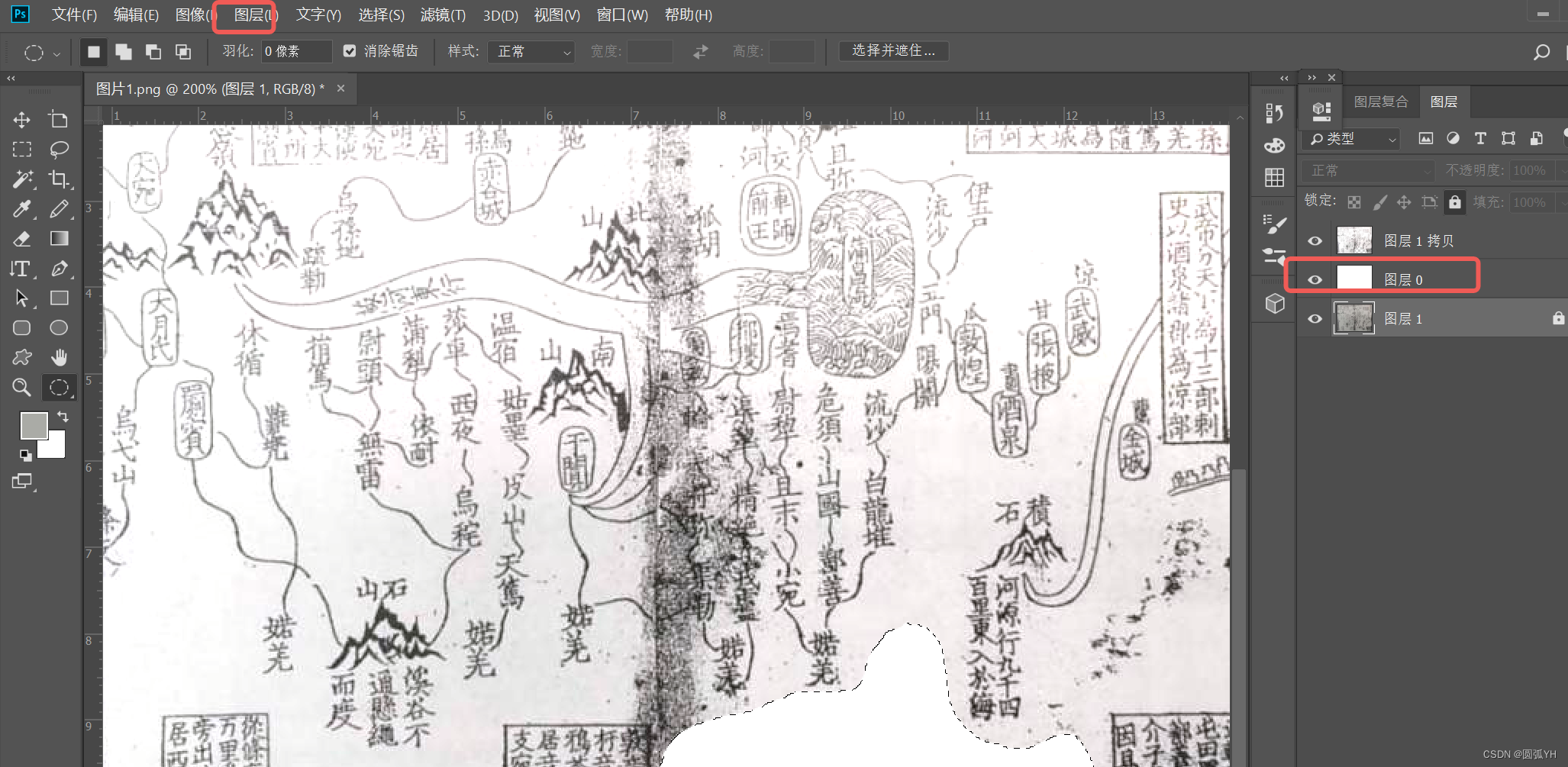Toggle lock position

1404,202
